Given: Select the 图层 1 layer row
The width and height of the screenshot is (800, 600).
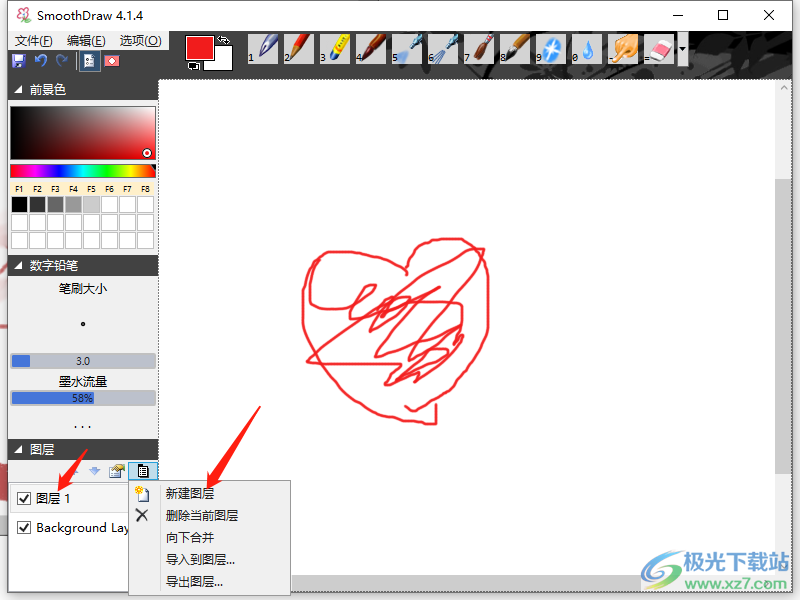Looking at the screenshot, I should 69,498.
